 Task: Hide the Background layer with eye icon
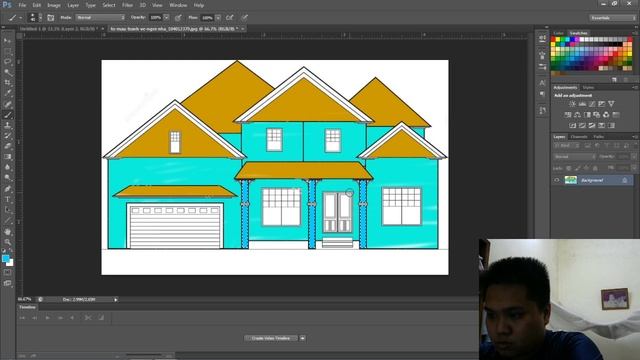coord(557,180)
